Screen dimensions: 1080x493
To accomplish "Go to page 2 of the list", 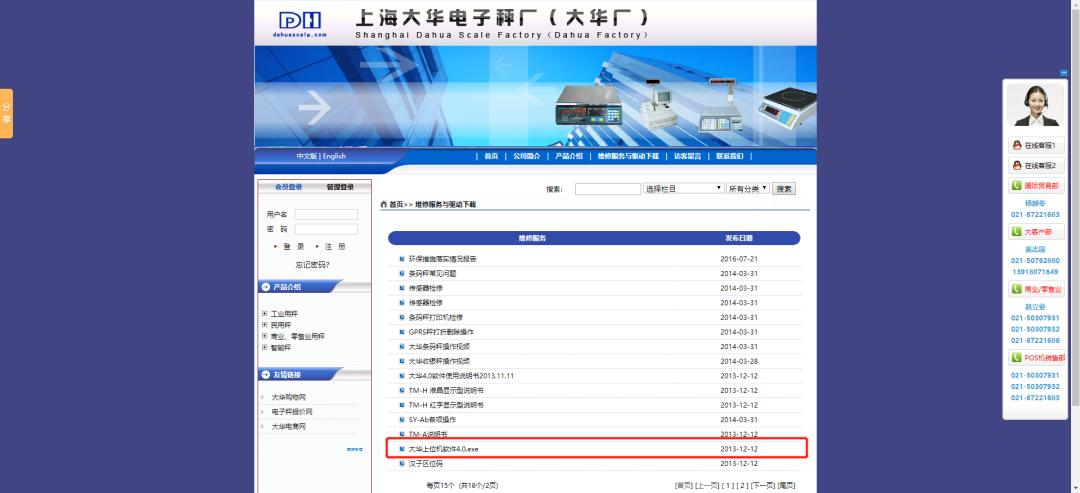I will [742, 485].
